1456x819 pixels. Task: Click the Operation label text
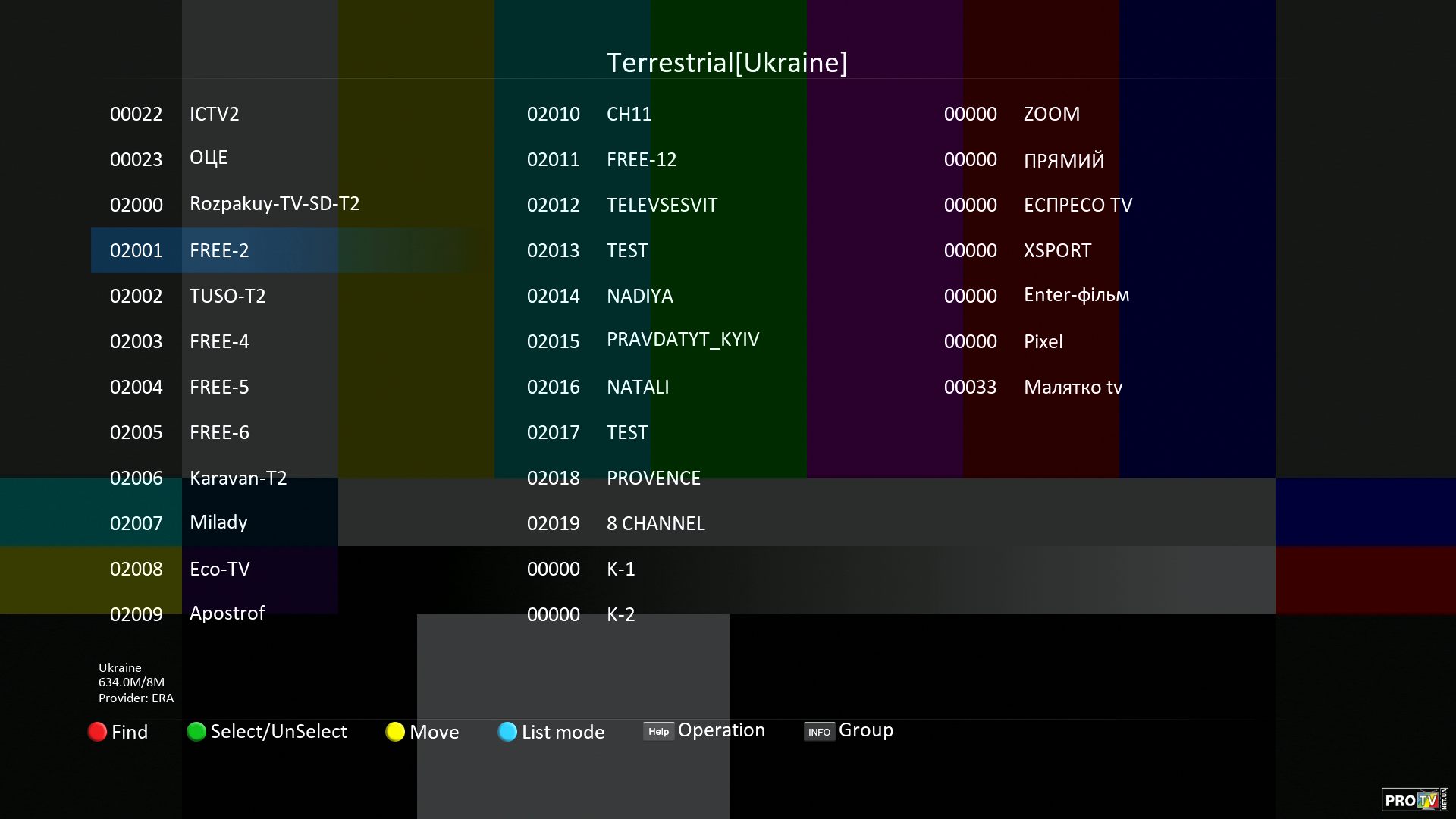point(721,730)
